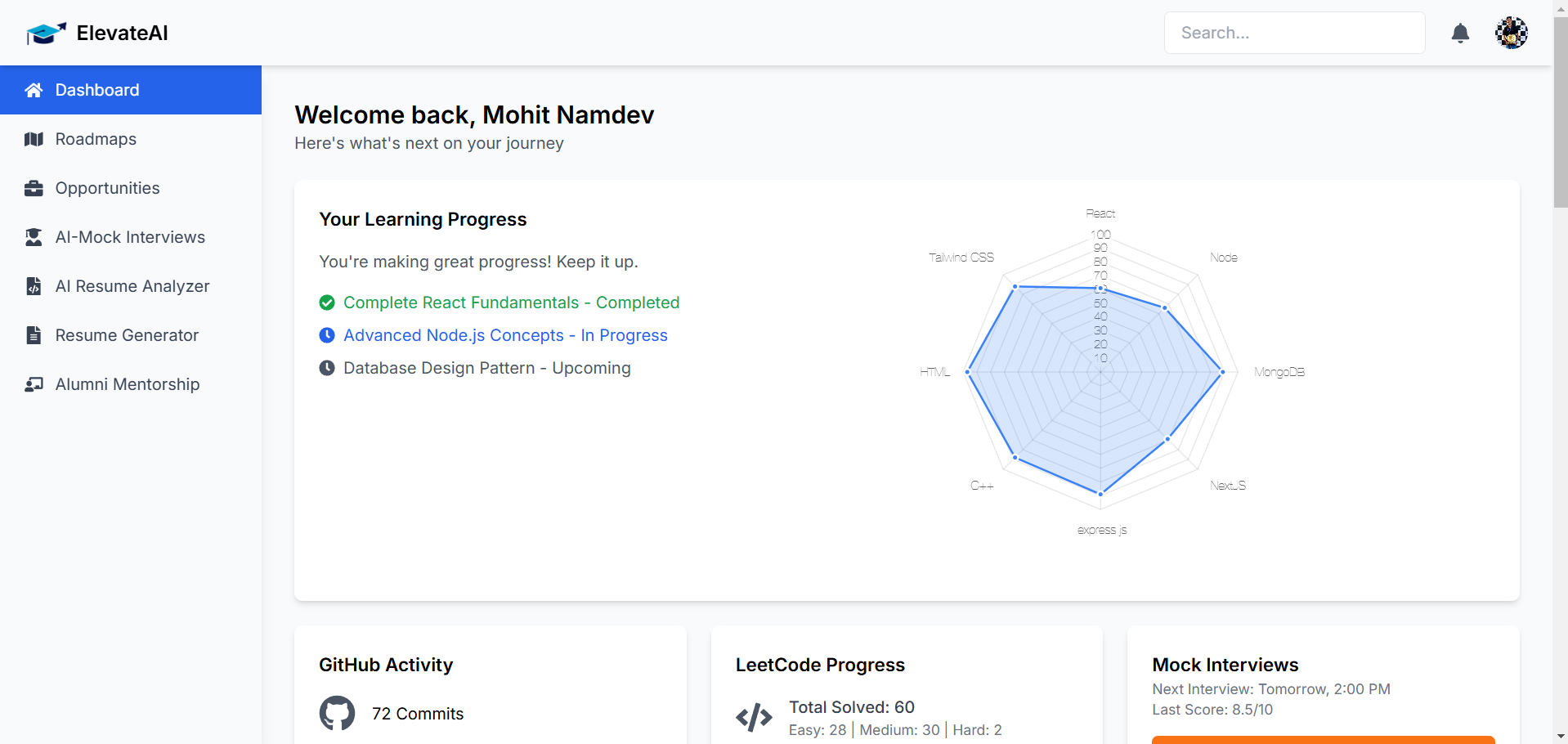Open the notifications bell

tap(1460, 34)
